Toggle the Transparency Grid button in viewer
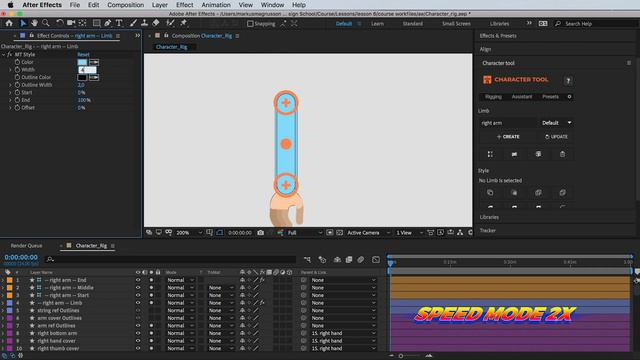 pos(339,233)
